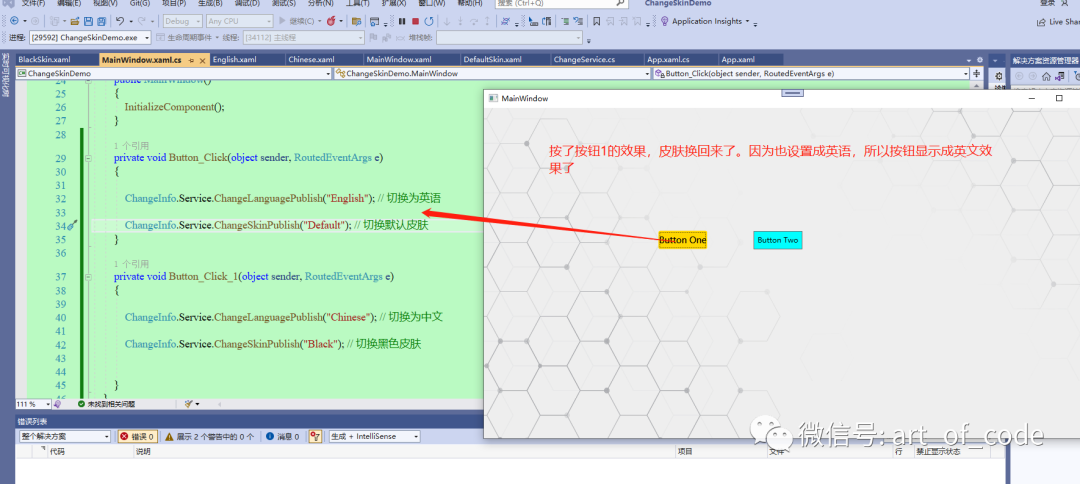
Task: Toggle the Error List filter funnel button
Action: (x=315, y=436)
